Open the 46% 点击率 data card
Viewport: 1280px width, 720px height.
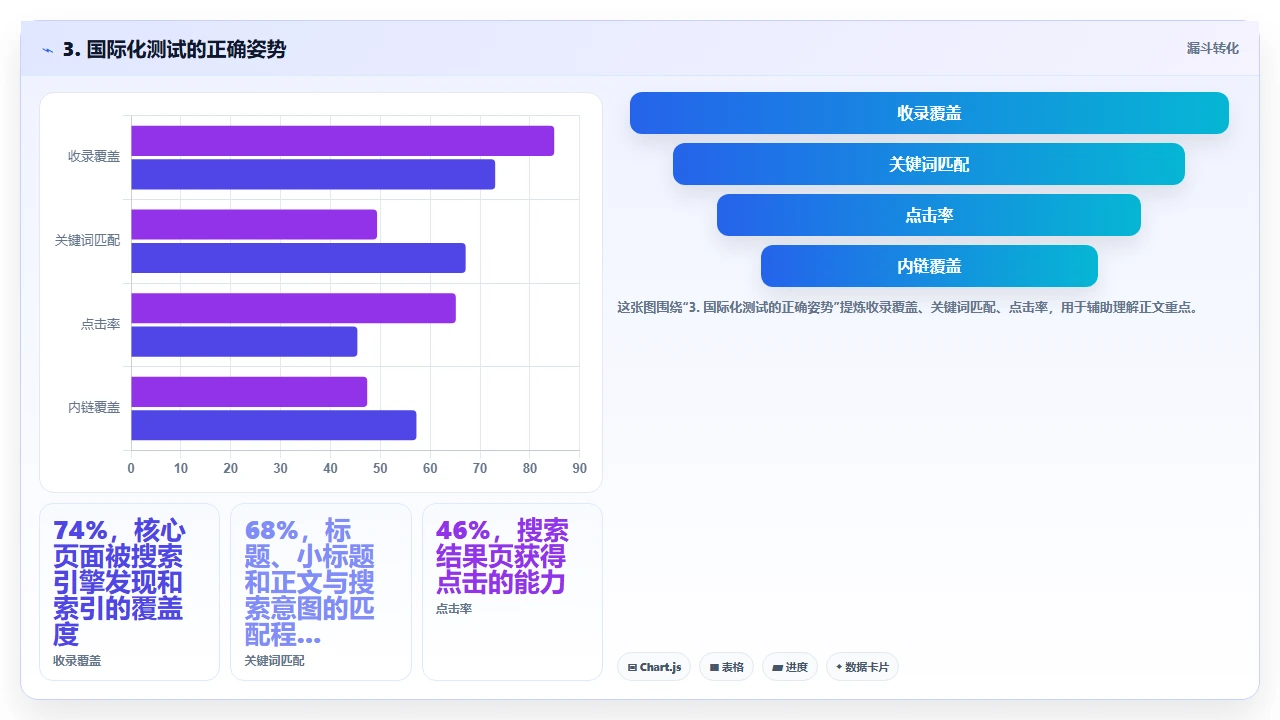point(512,592)
